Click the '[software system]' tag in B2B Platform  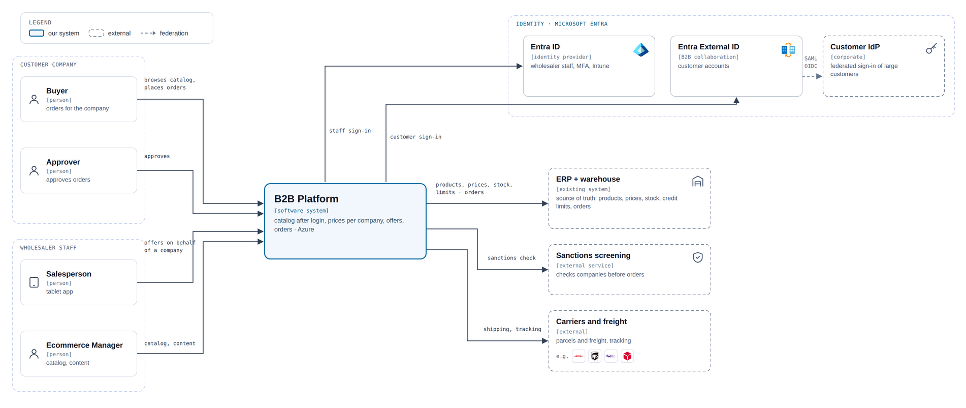[301, 211]
